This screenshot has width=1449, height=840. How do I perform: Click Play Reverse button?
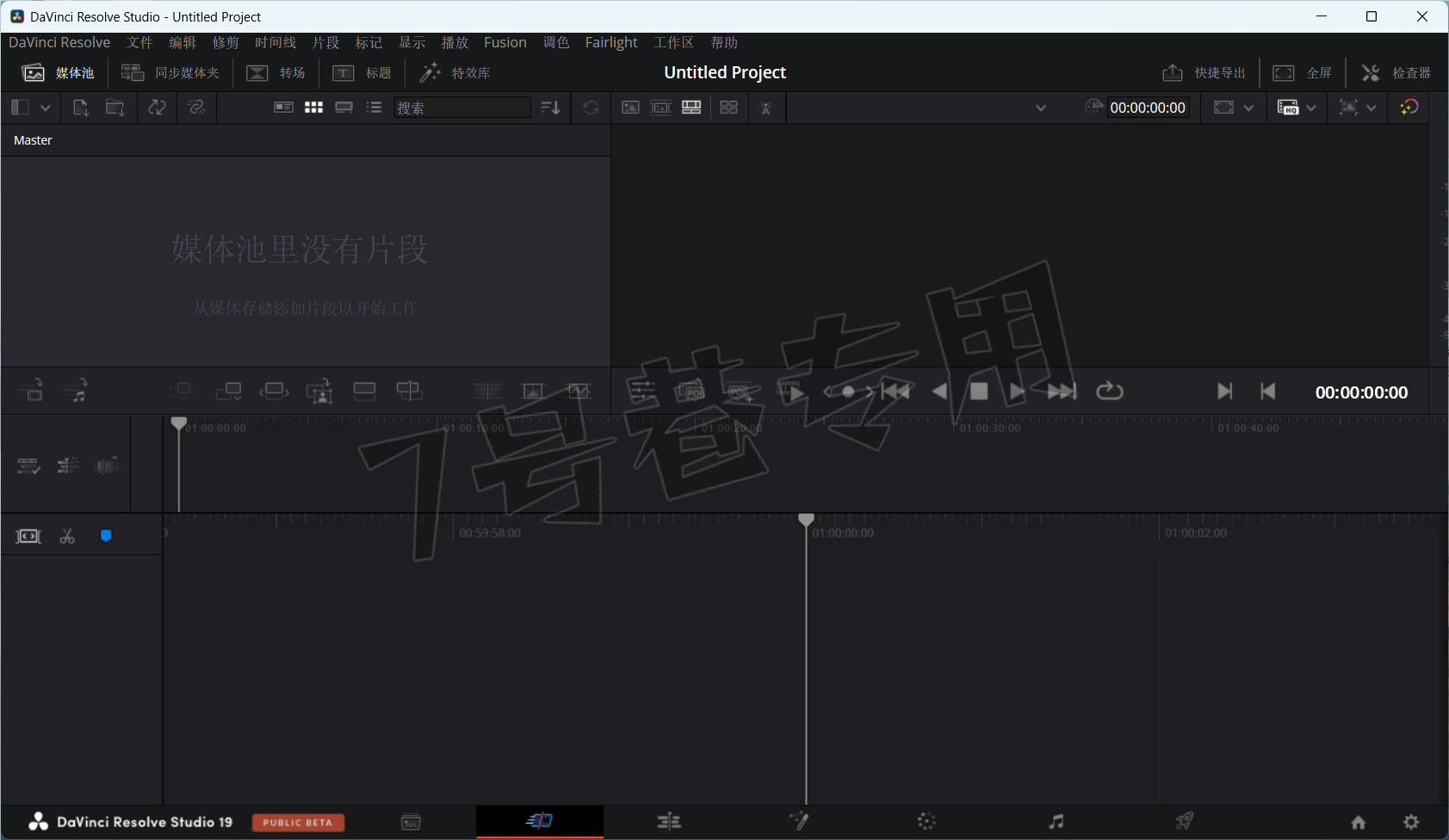(x=939, y=392)
